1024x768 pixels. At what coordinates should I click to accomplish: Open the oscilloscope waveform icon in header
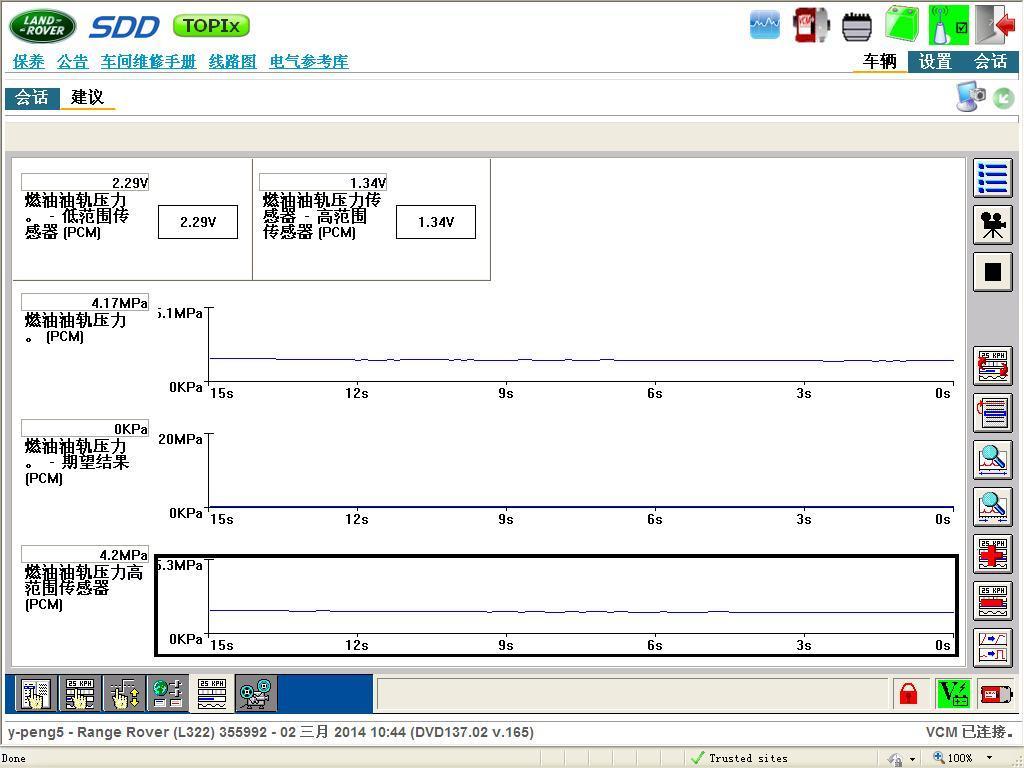pos(765,25)
